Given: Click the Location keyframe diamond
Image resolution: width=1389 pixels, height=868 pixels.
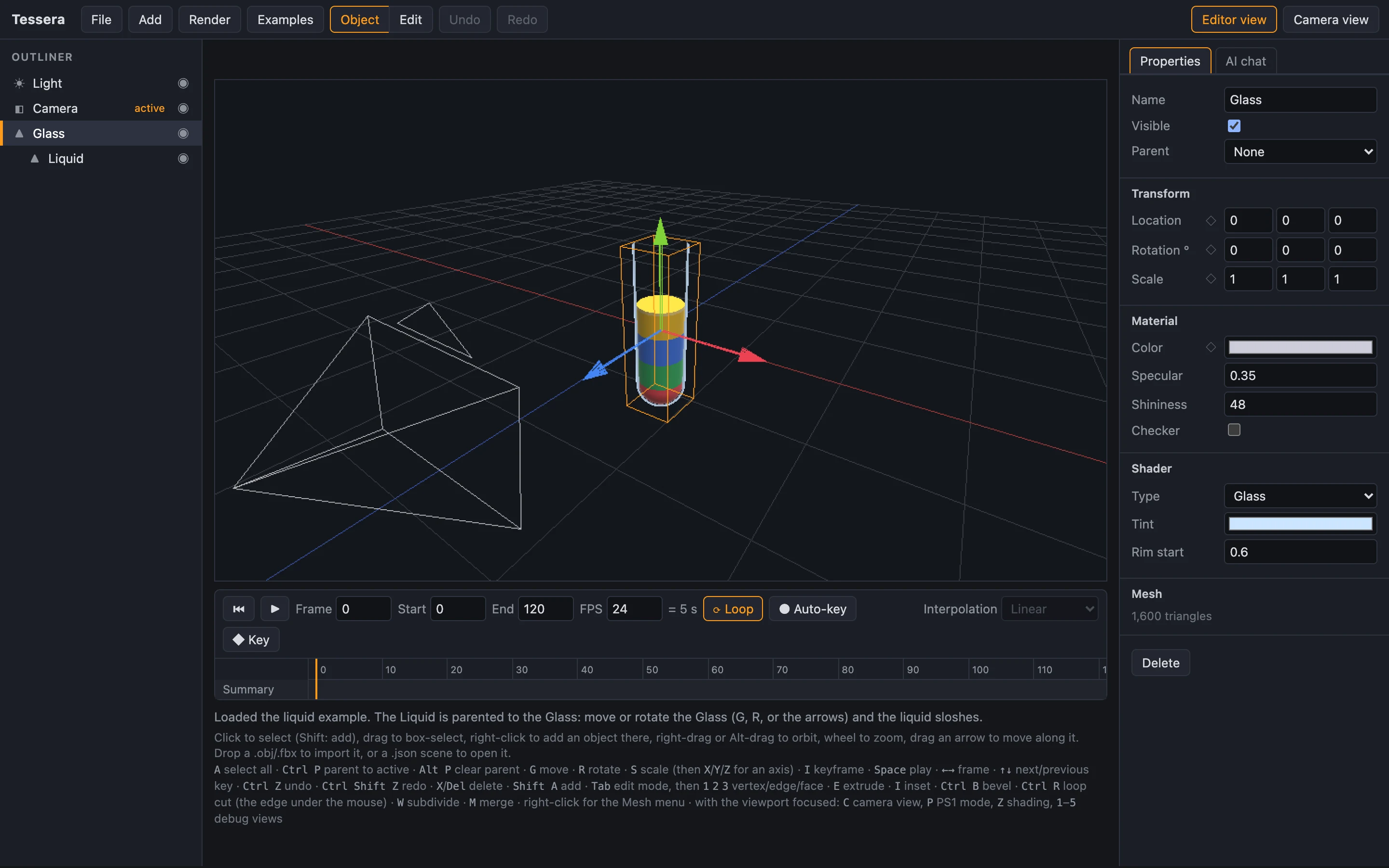Looking at the screenshot, I should coord(1211,220).
